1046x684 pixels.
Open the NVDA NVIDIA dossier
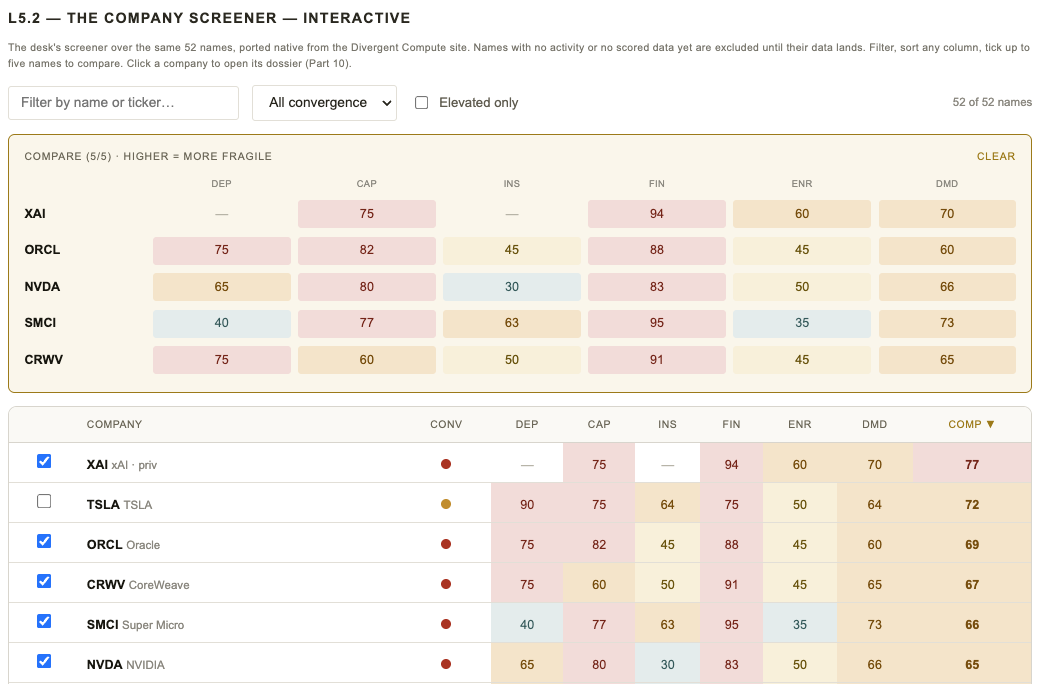coord(125,665)
